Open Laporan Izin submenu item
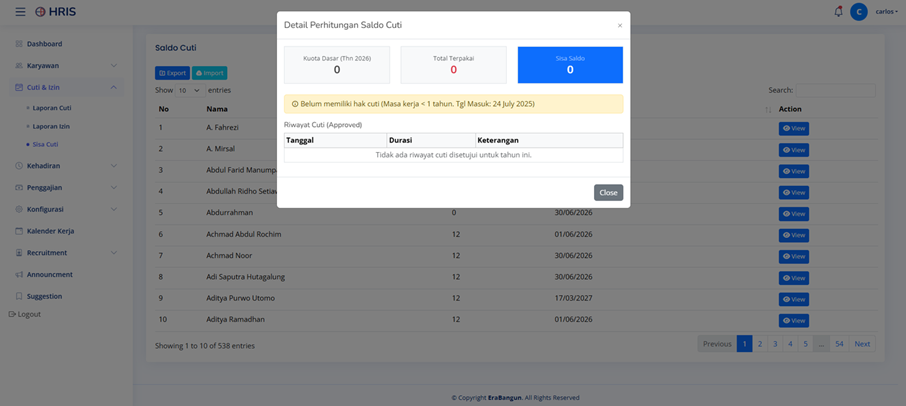 click(x=51, y=126)
